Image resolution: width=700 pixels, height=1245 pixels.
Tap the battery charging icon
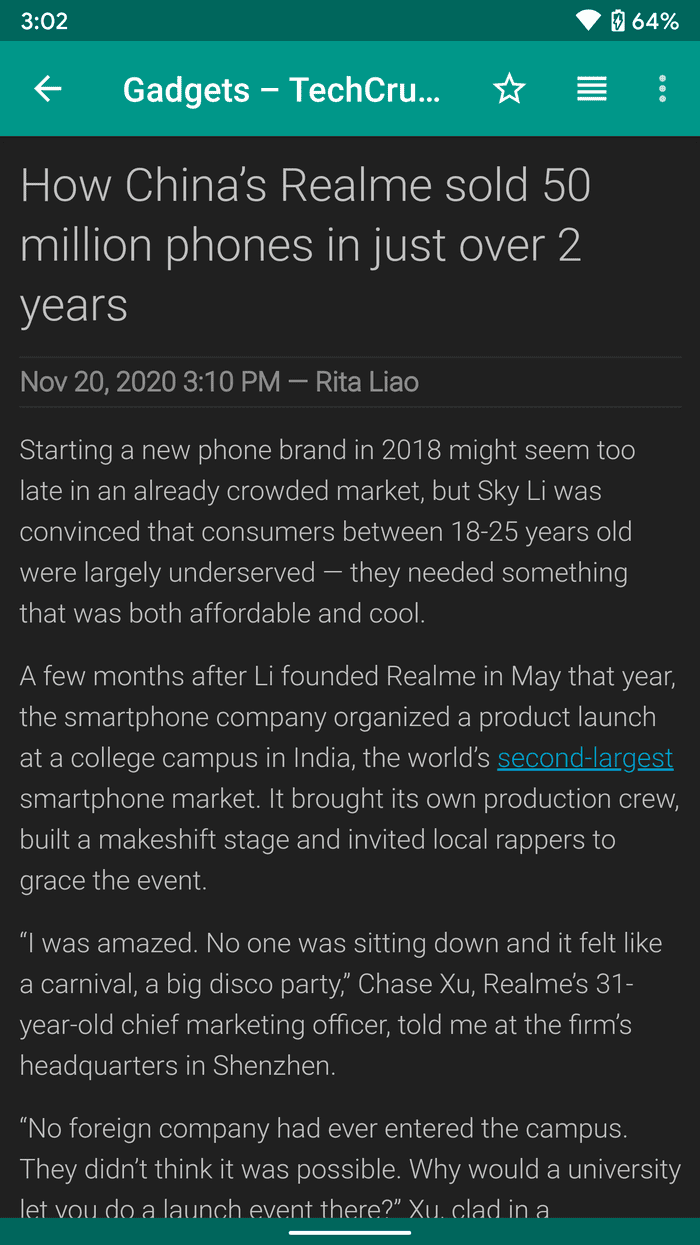pyautogui.click(x=617, y=21)
